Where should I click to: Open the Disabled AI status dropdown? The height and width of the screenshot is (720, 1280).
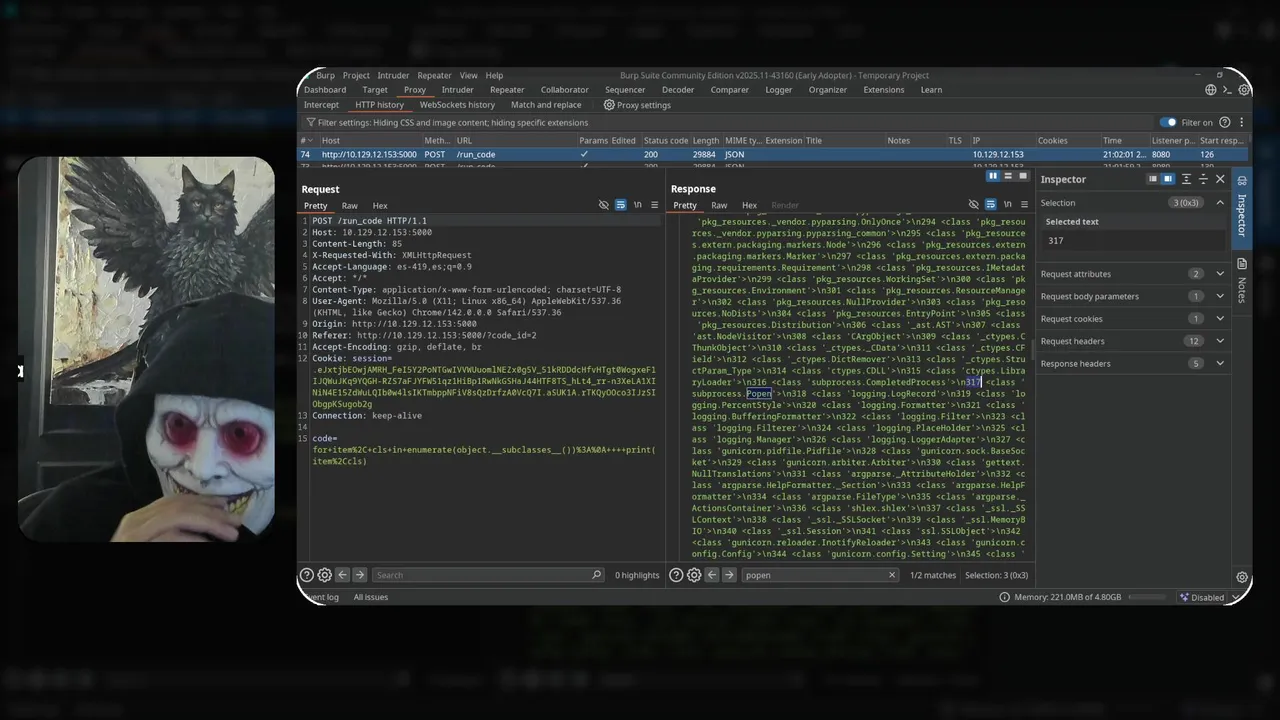click(1208, 597)
